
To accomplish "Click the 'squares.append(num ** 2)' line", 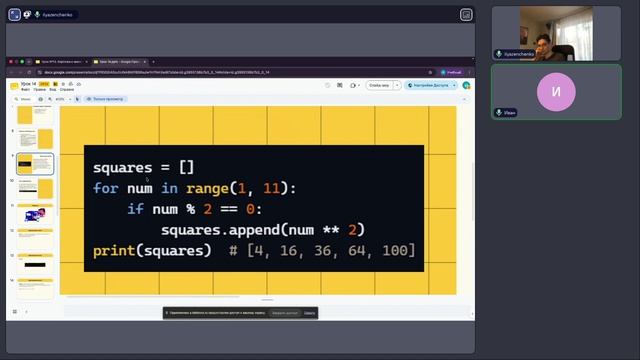I will click(263, 230).
